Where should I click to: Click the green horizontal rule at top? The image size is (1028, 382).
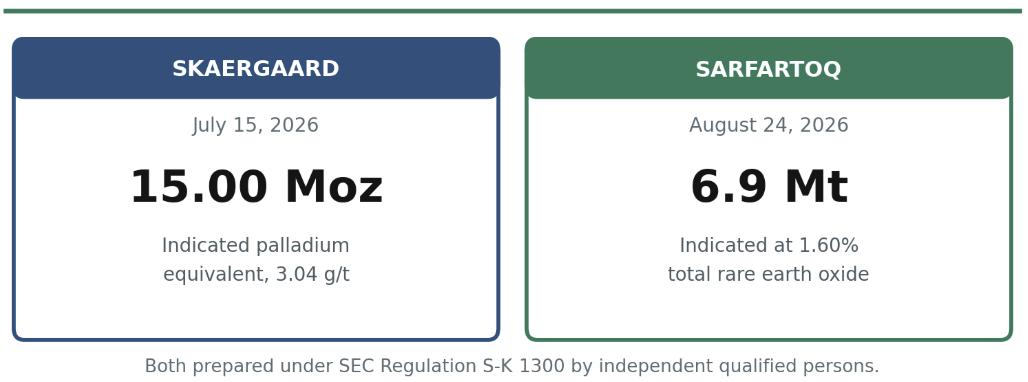[513, 11]
